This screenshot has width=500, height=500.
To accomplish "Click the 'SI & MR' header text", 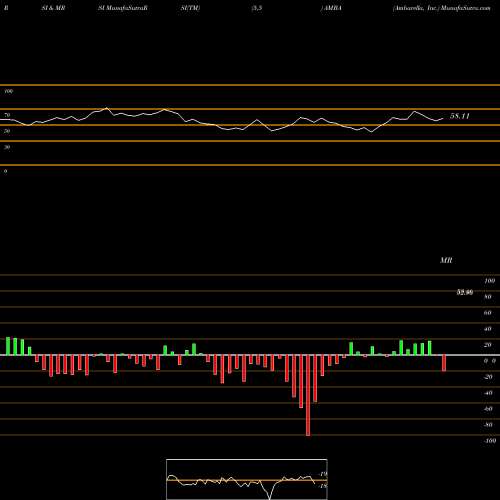I will 53,8.
